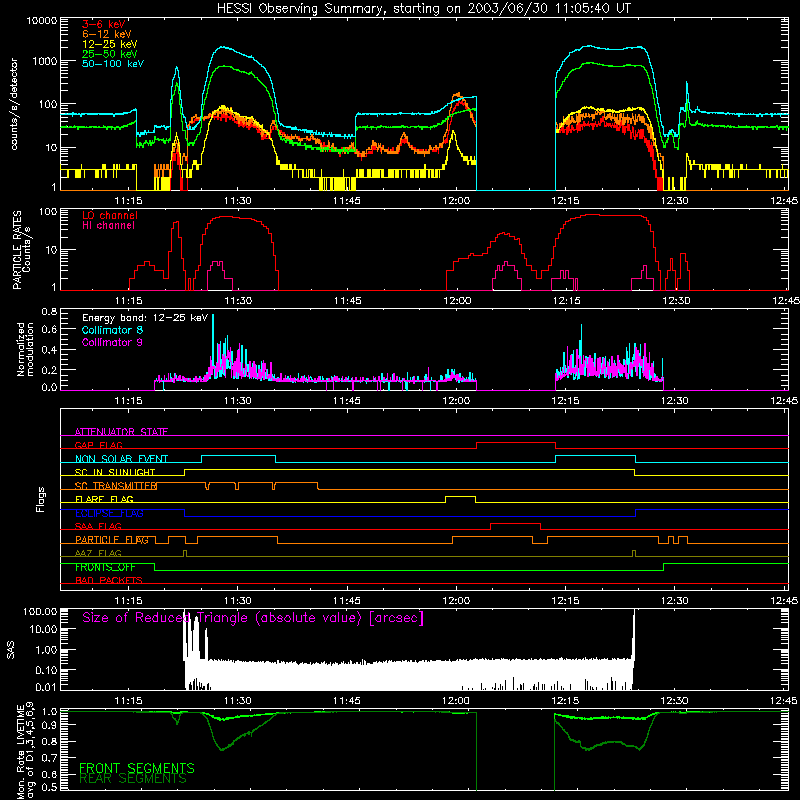Click the 10000 tick label on count-rate axis
This screenshot has width=800, height=800.
click(42, 21)
